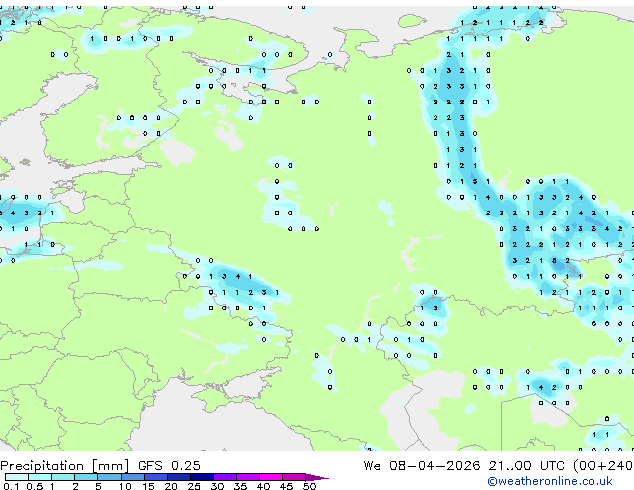Click the ©weatheronline.co.uk copyright link

tap(550, 481)
